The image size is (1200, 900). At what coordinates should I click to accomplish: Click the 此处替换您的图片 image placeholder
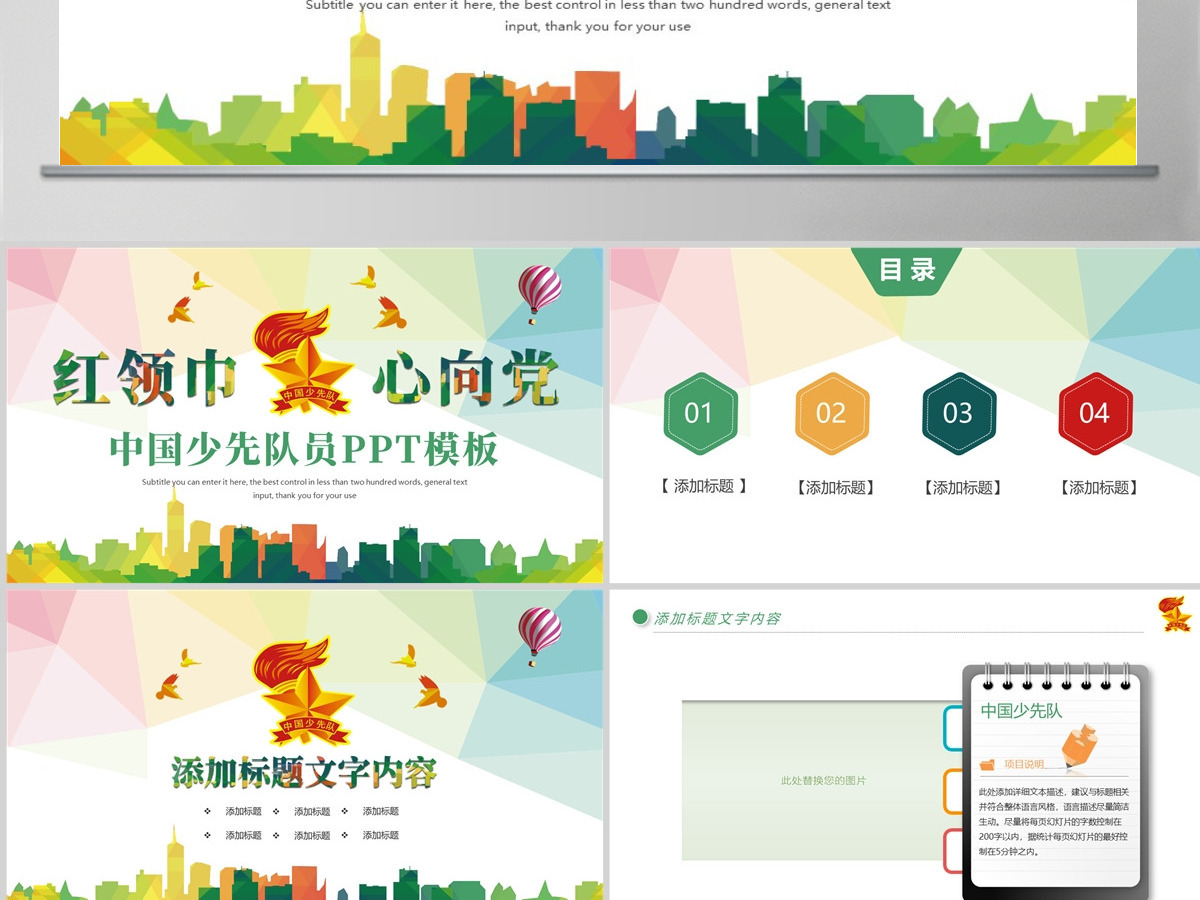pyautogui.click(x=823, y=780)
